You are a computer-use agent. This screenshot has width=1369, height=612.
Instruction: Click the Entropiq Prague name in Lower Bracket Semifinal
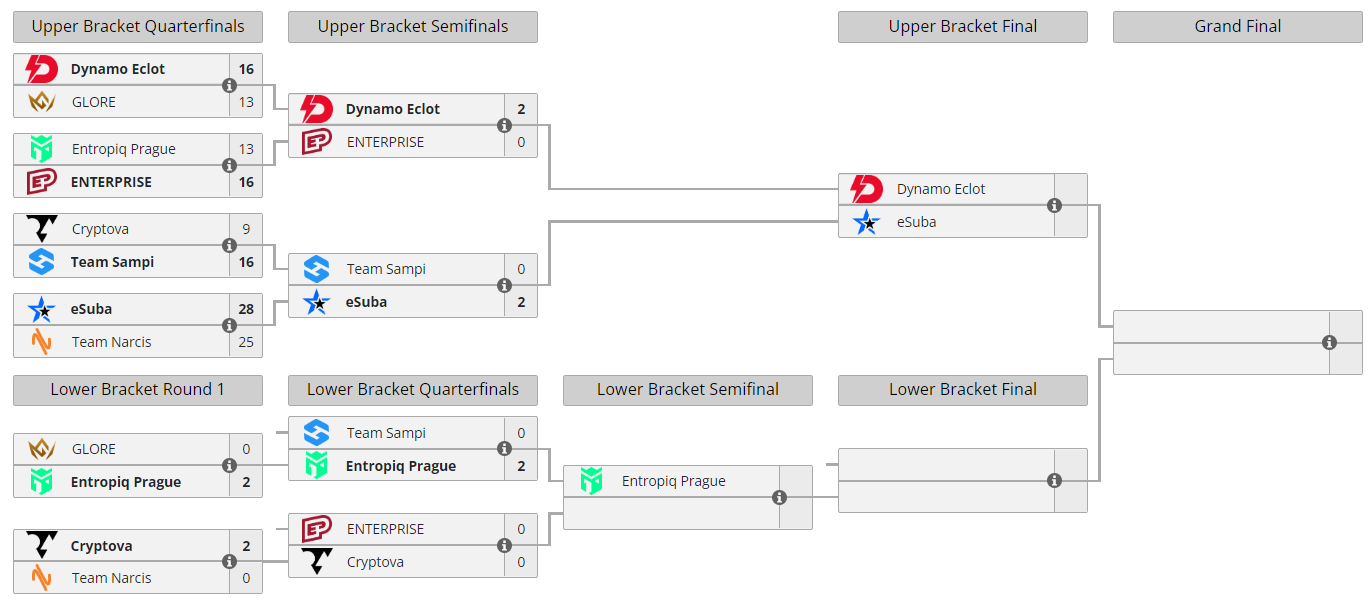(x=673, y=481)
